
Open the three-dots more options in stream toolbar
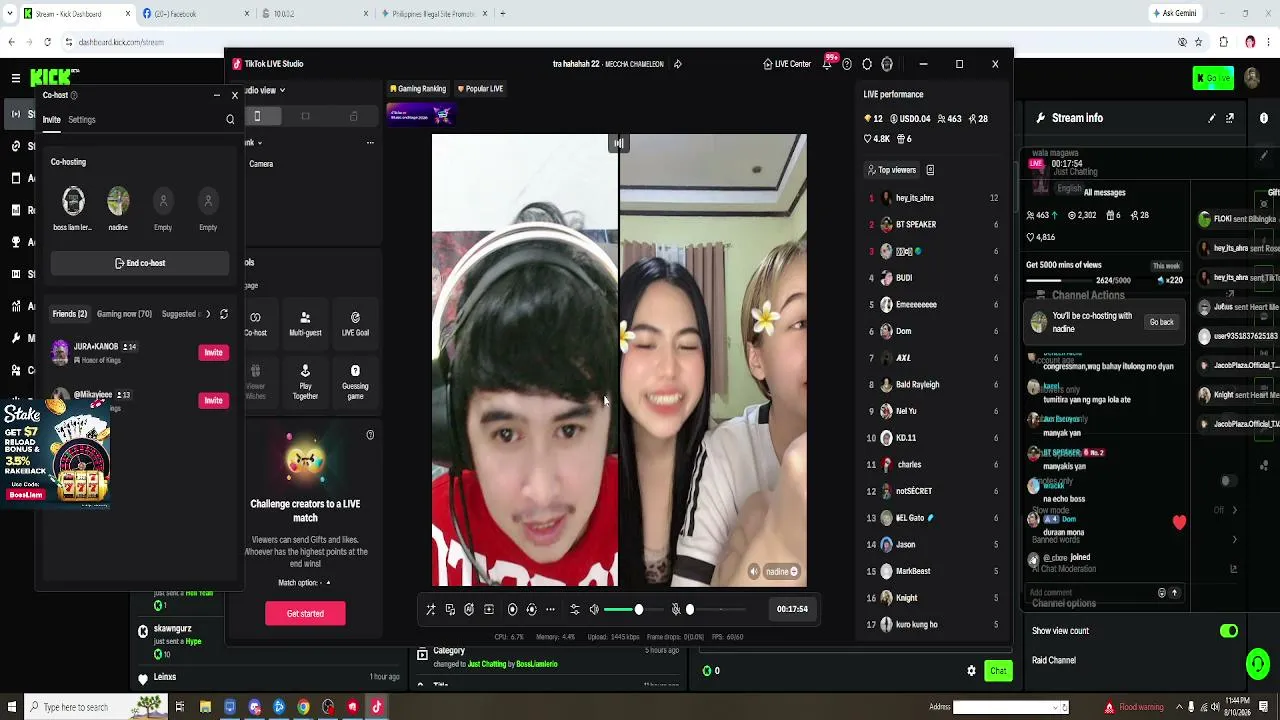[550, 609]
